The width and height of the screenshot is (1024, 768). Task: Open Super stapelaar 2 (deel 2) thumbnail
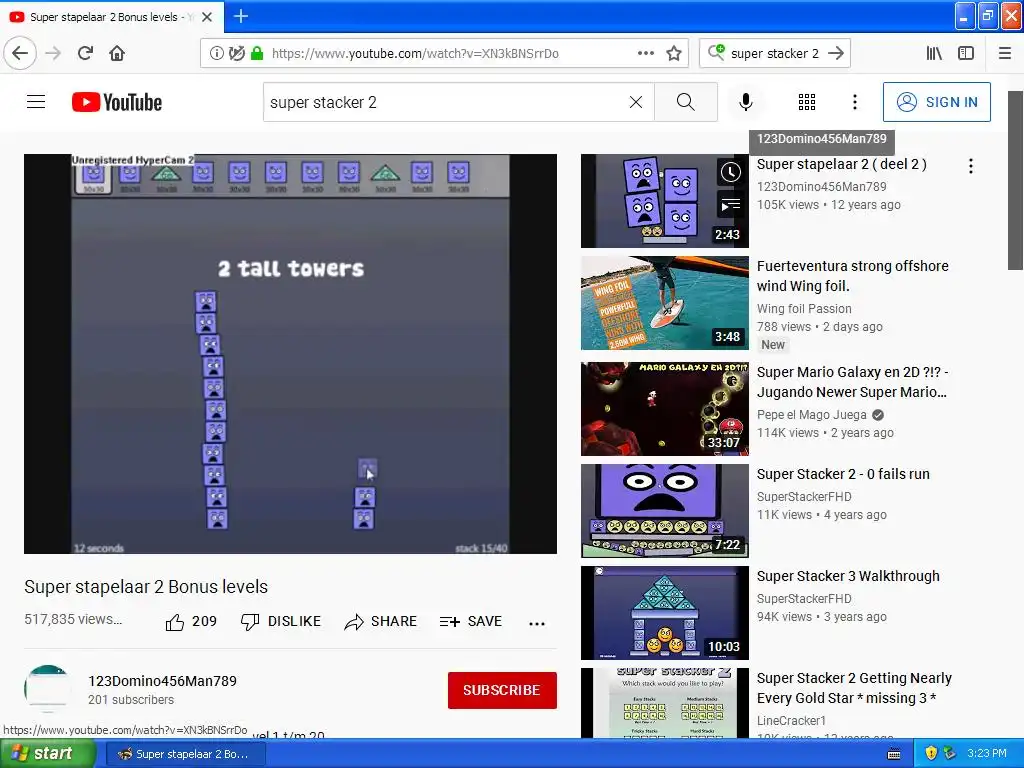click(x=664, y=201)
